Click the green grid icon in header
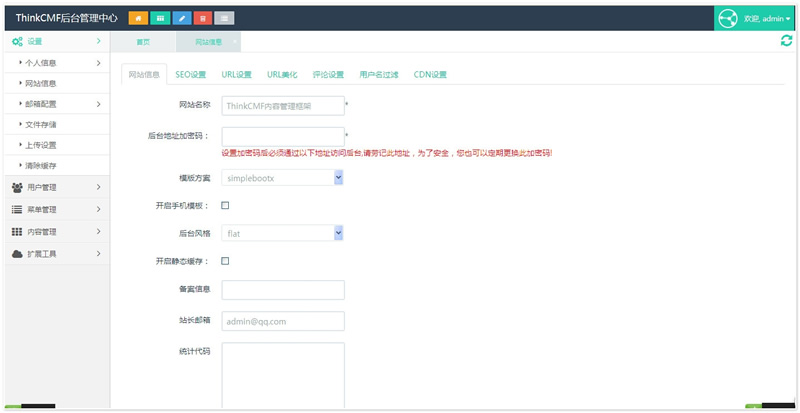The height and width of the screenshot is (413, 800). (x=159, y=18)
